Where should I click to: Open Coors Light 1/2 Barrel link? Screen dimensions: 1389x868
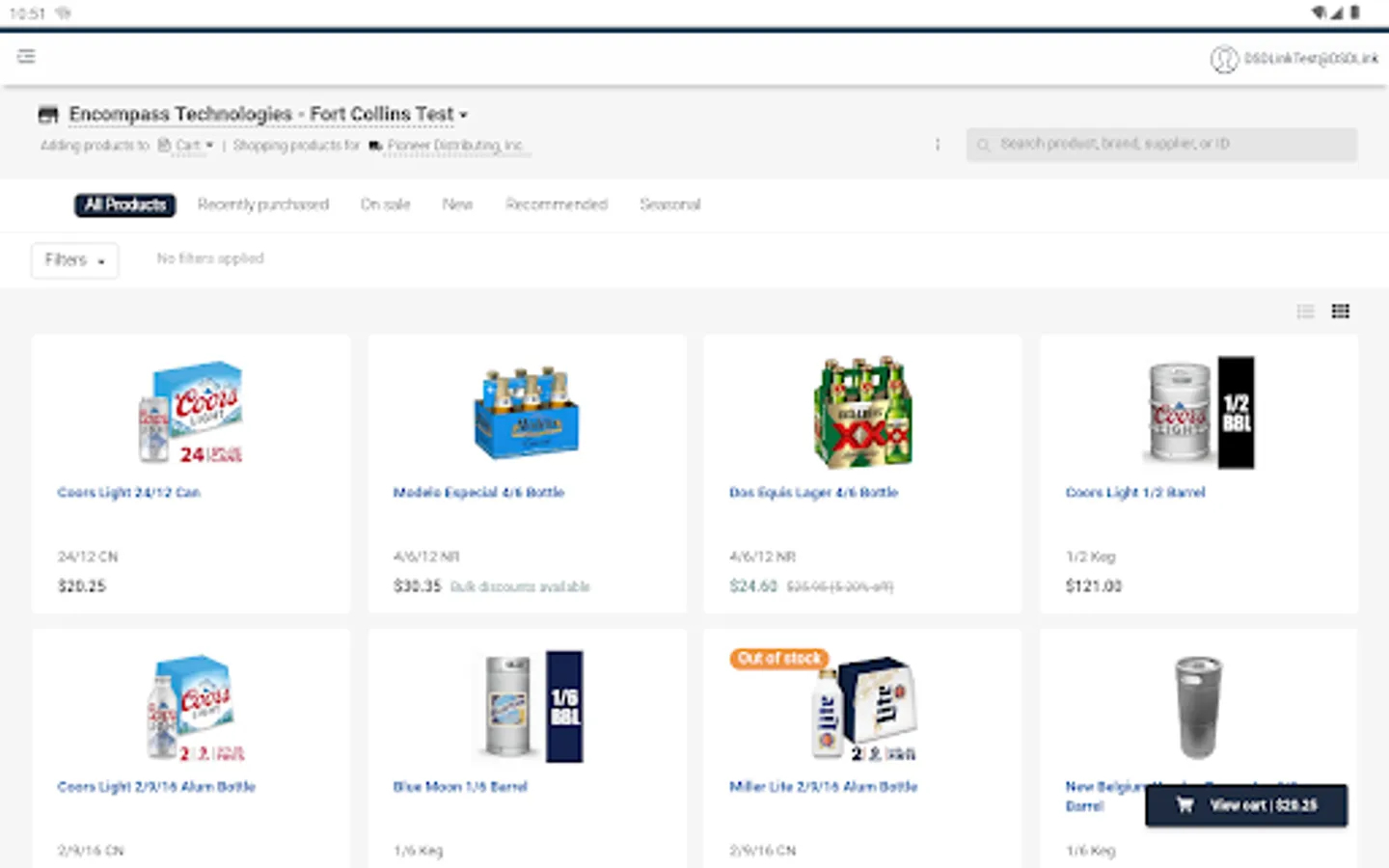click(1135, 493)
